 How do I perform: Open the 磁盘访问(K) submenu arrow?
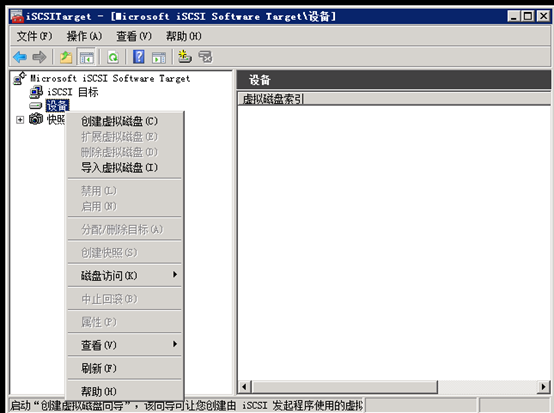pyautogui.click(x=175, y=275)
